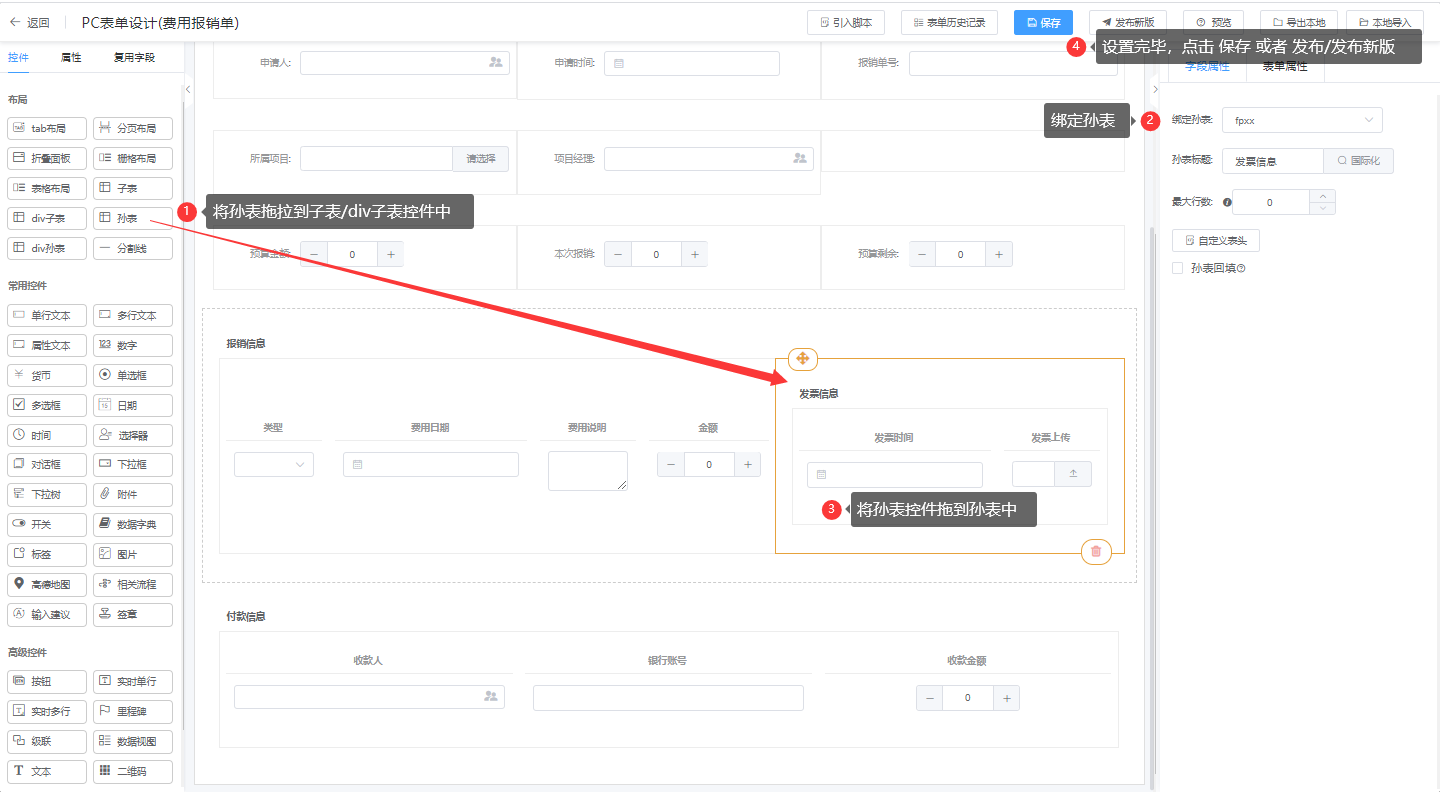Select the 分页布局 layout control

[133, 128]
